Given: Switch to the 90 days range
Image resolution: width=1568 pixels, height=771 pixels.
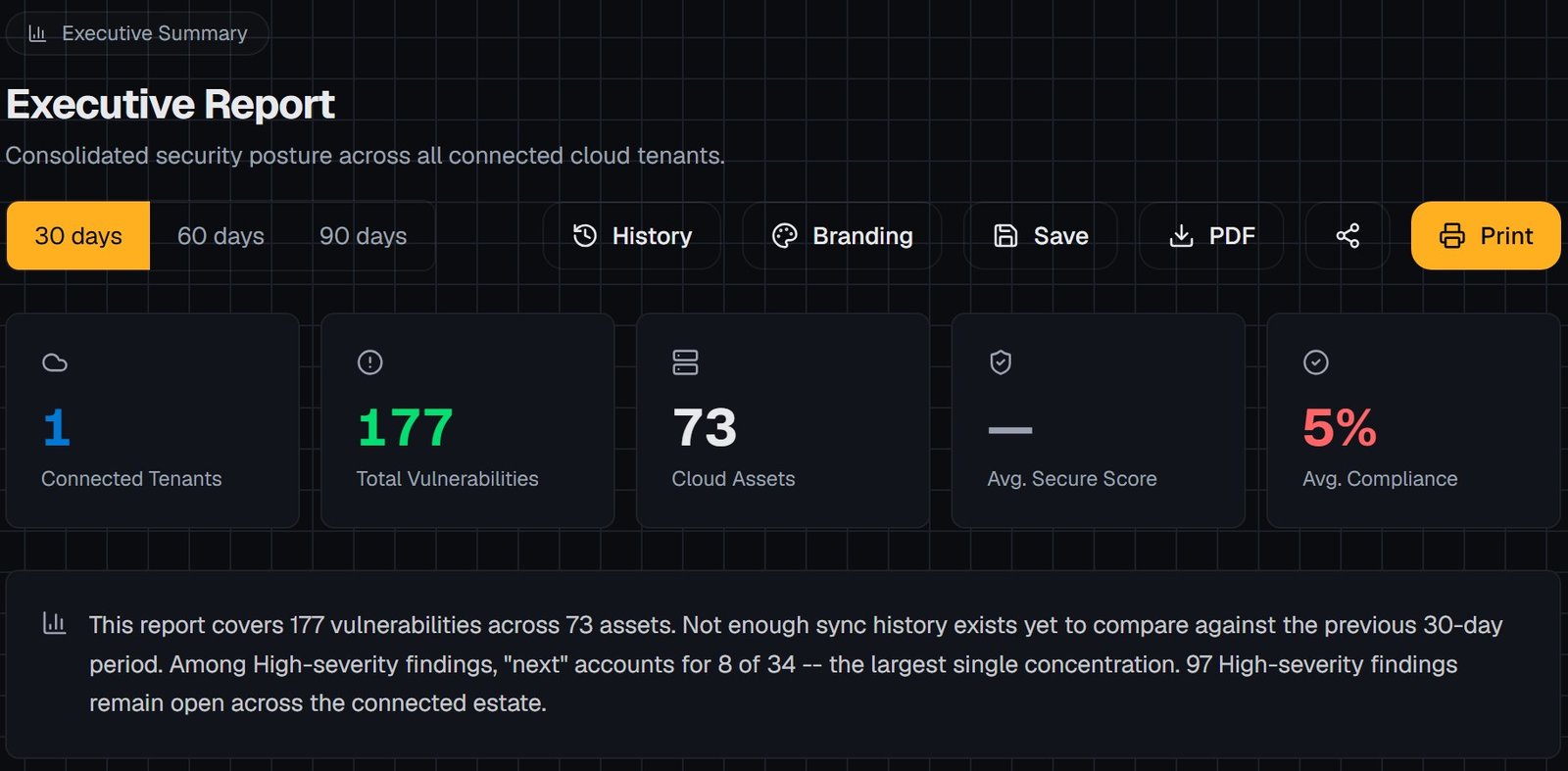Looking at the screenshot, I should [x=363, y=235].
